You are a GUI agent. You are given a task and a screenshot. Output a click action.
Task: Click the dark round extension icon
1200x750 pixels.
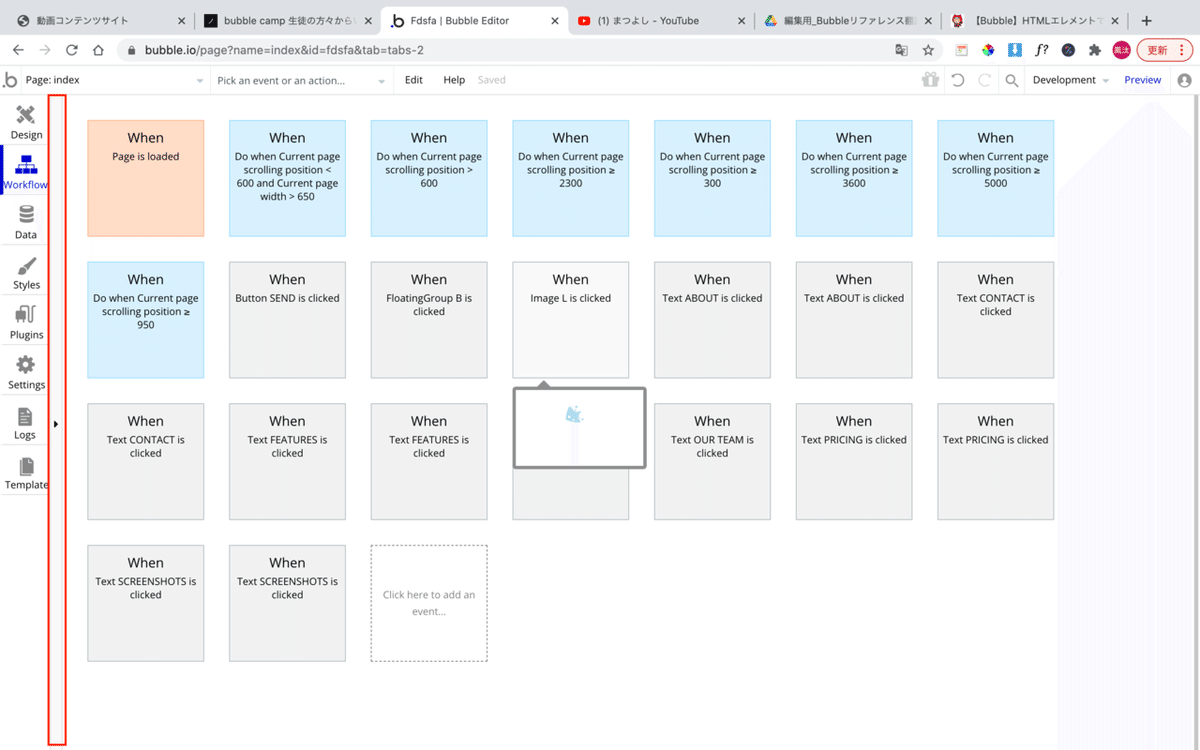point(1068,50)
